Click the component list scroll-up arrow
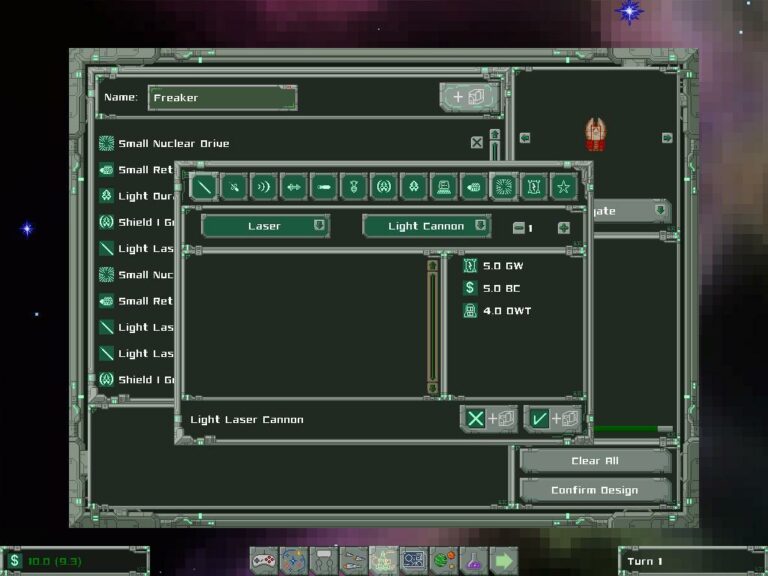 (x=495, y=134)
